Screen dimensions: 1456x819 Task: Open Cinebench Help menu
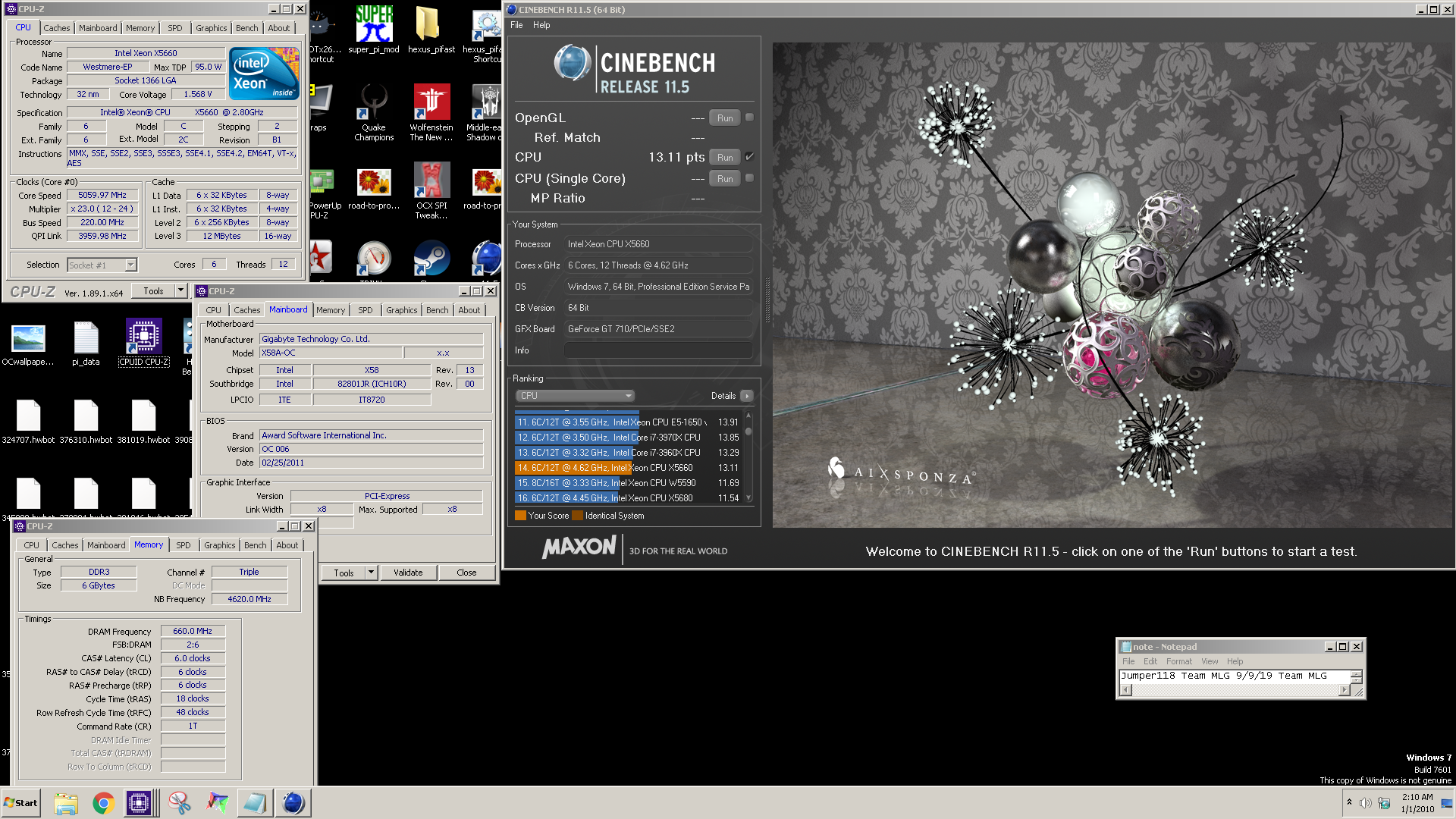tap(541, 25)
